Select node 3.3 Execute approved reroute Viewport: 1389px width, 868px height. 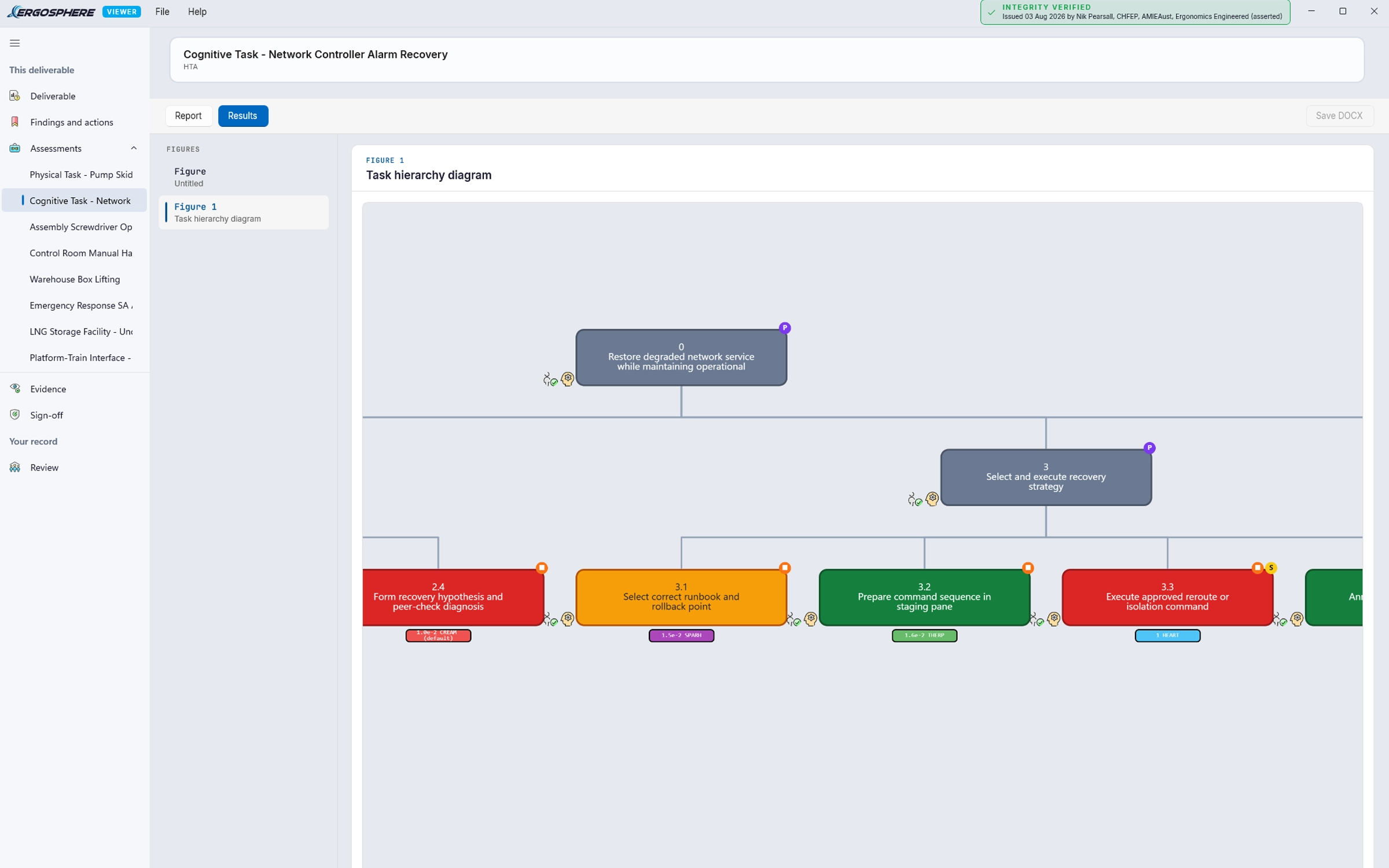pos(1167,597)
